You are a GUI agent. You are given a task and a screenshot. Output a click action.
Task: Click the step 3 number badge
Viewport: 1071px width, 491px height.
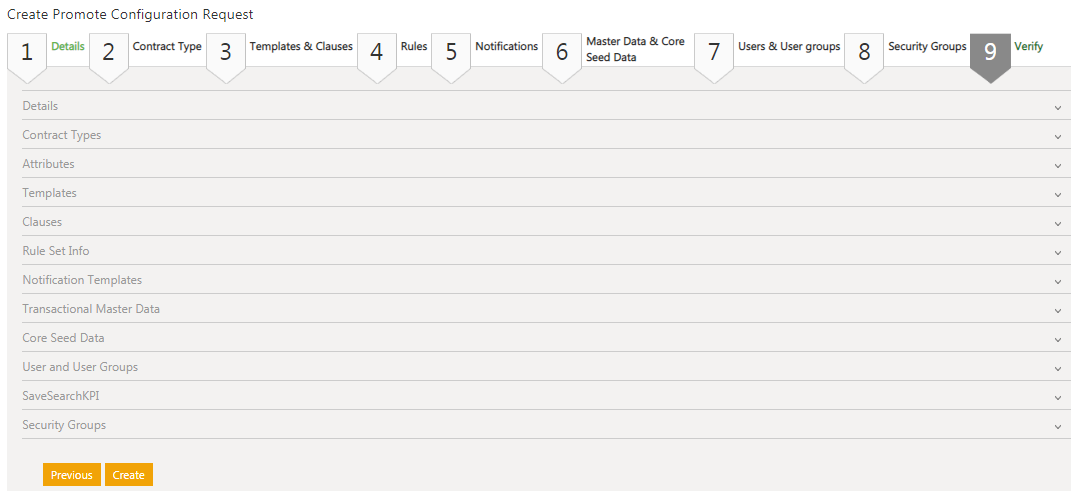226,53
